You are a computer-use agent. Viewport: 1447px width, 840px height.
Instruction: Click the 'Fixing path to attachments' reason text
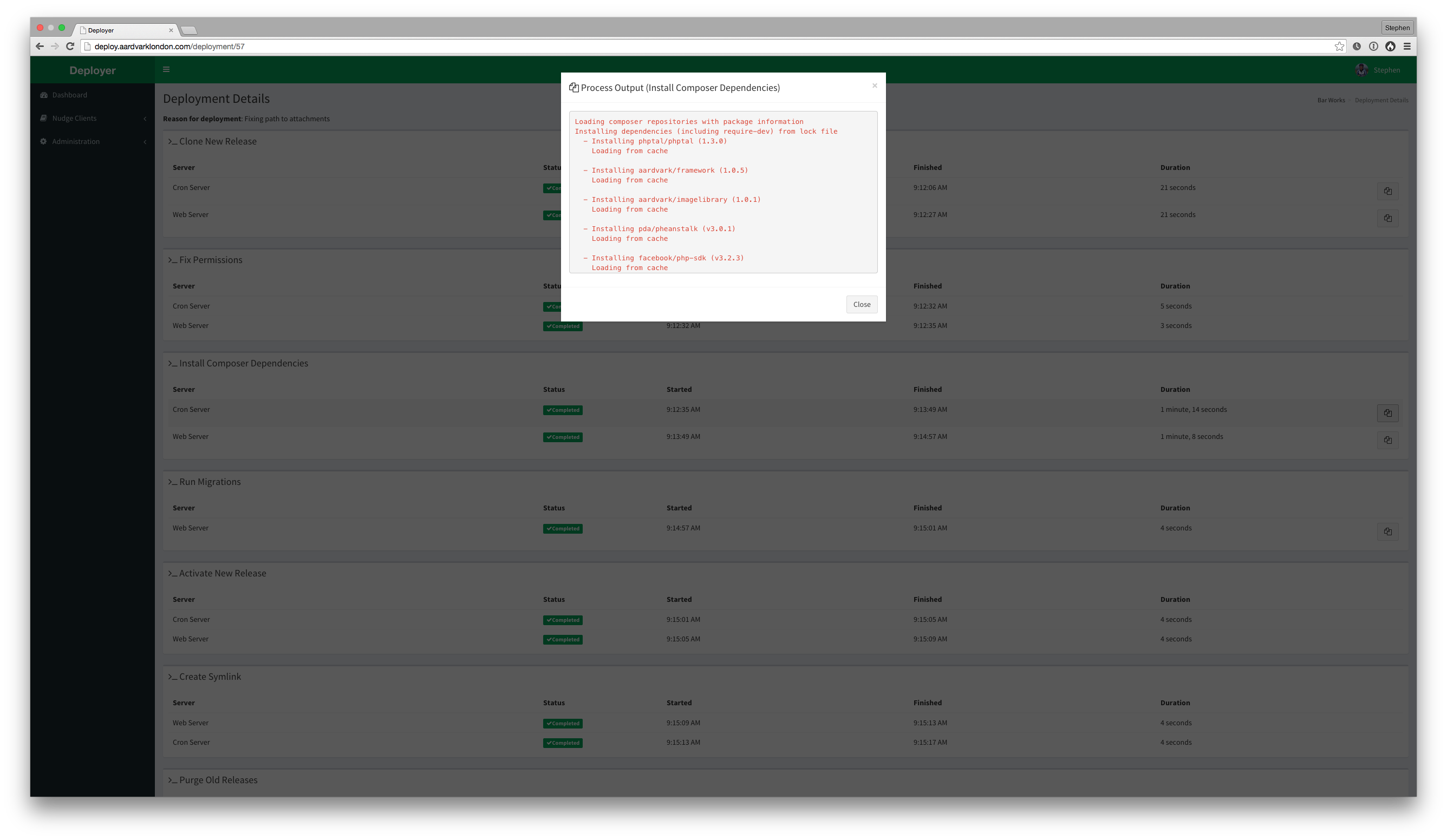[287, 120]
